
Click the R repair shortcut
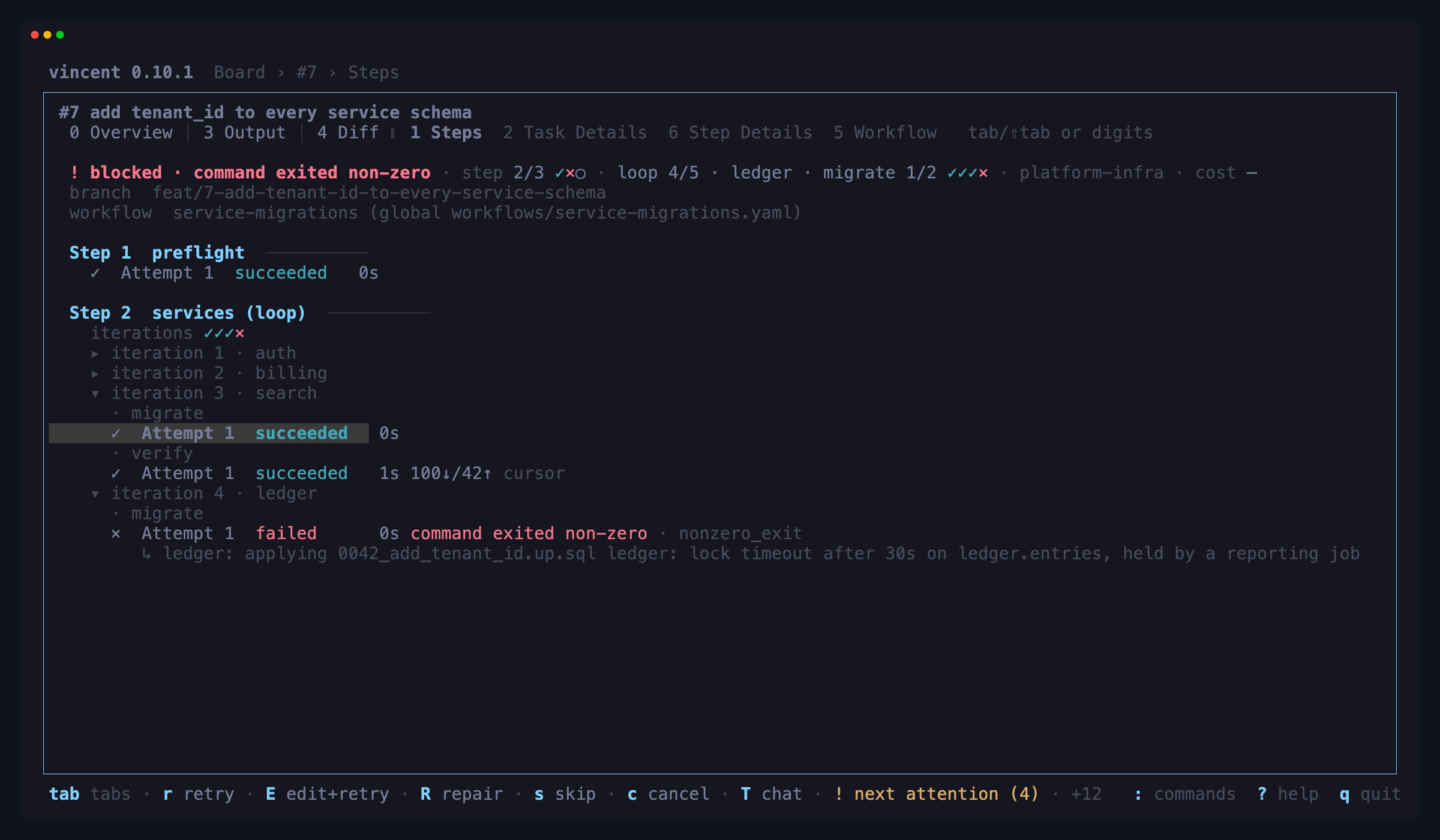click(x=461, y=794)
